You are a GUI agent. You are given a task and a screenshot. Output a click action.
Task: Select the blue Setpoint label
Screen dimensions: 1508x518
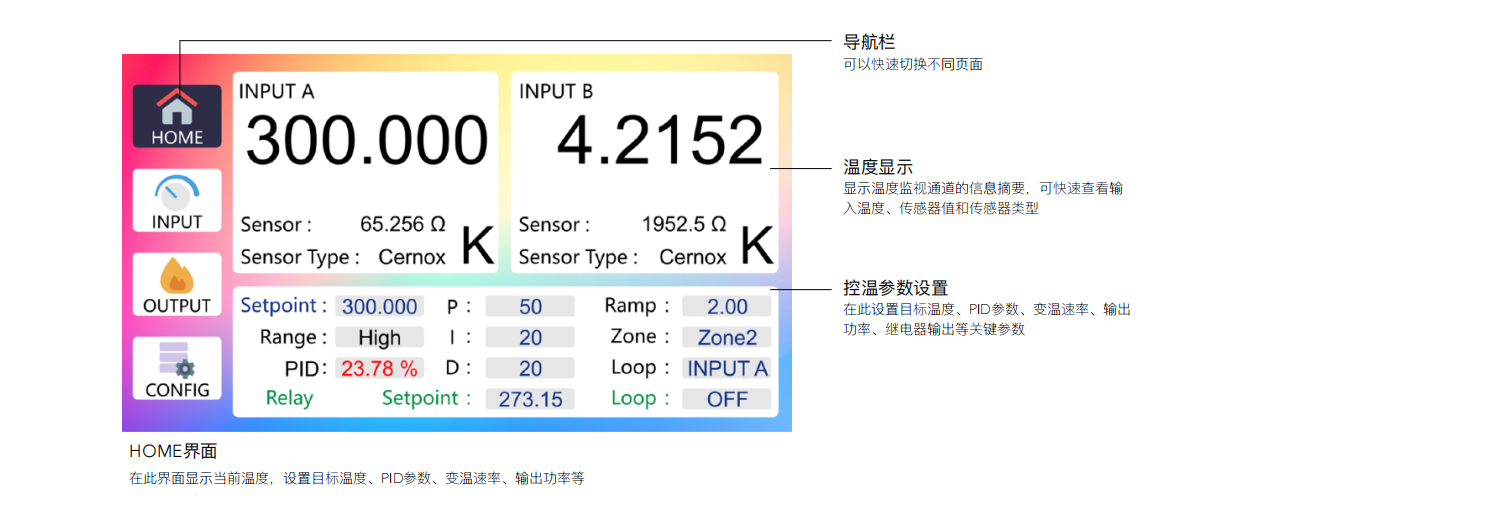tap(284, 305)
